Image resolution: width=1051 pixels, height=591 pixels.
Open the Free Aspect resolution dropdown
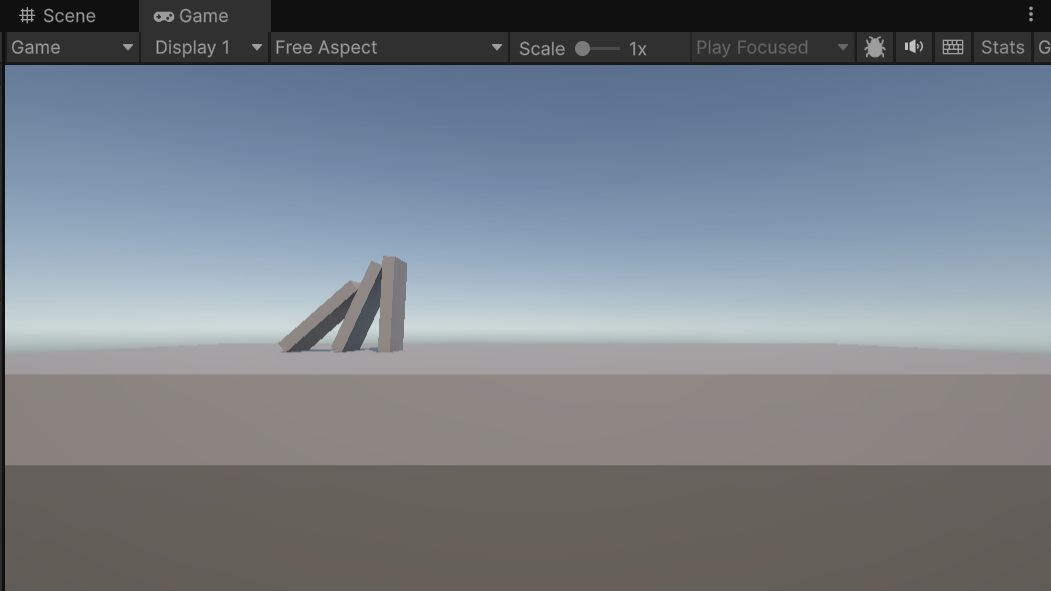tap(389, 47)
